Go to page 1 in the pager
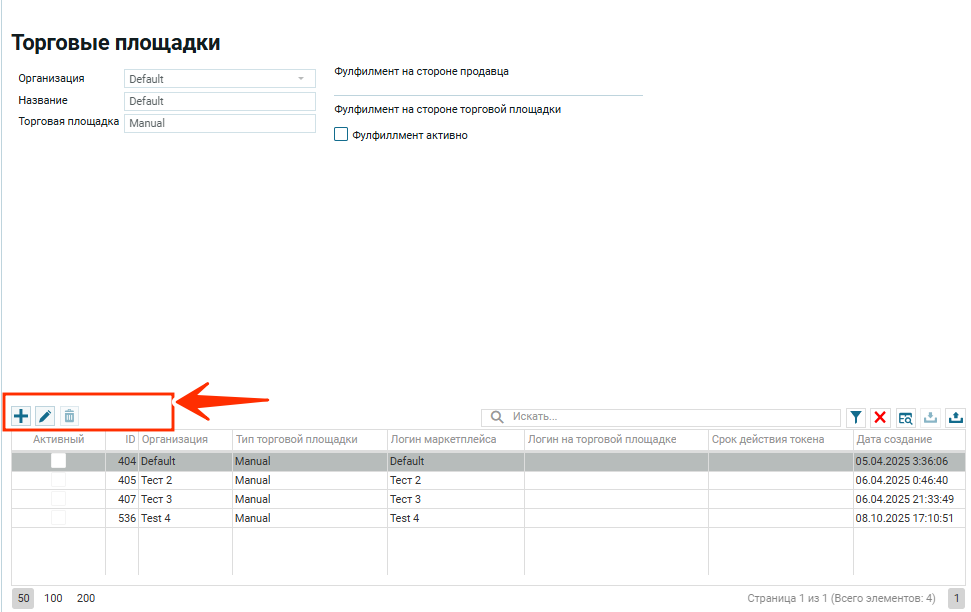Viewport: 971px width, 612px height. 956,598
